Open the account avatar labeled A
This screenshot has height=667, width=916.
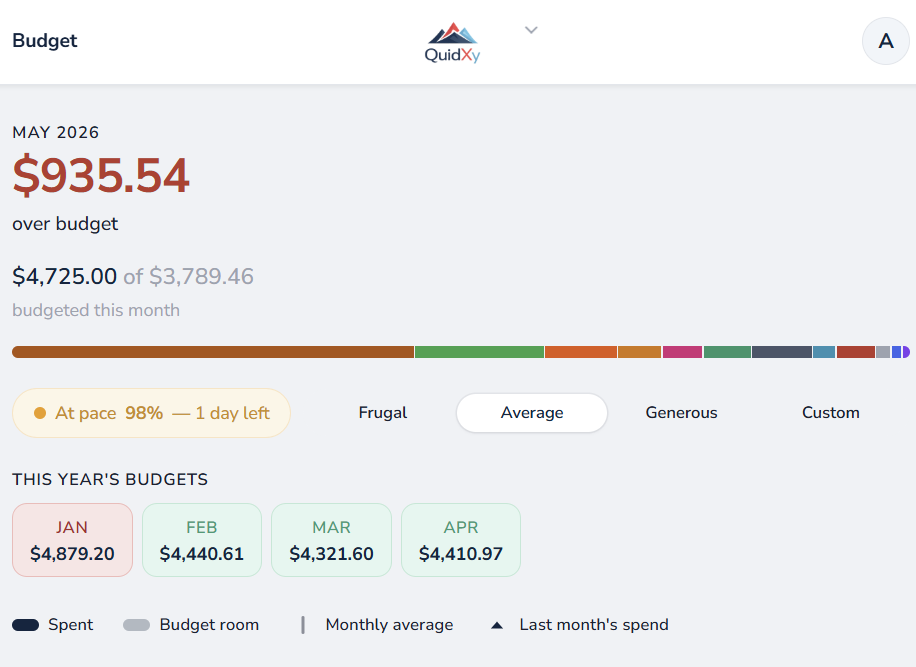(886, 41)
